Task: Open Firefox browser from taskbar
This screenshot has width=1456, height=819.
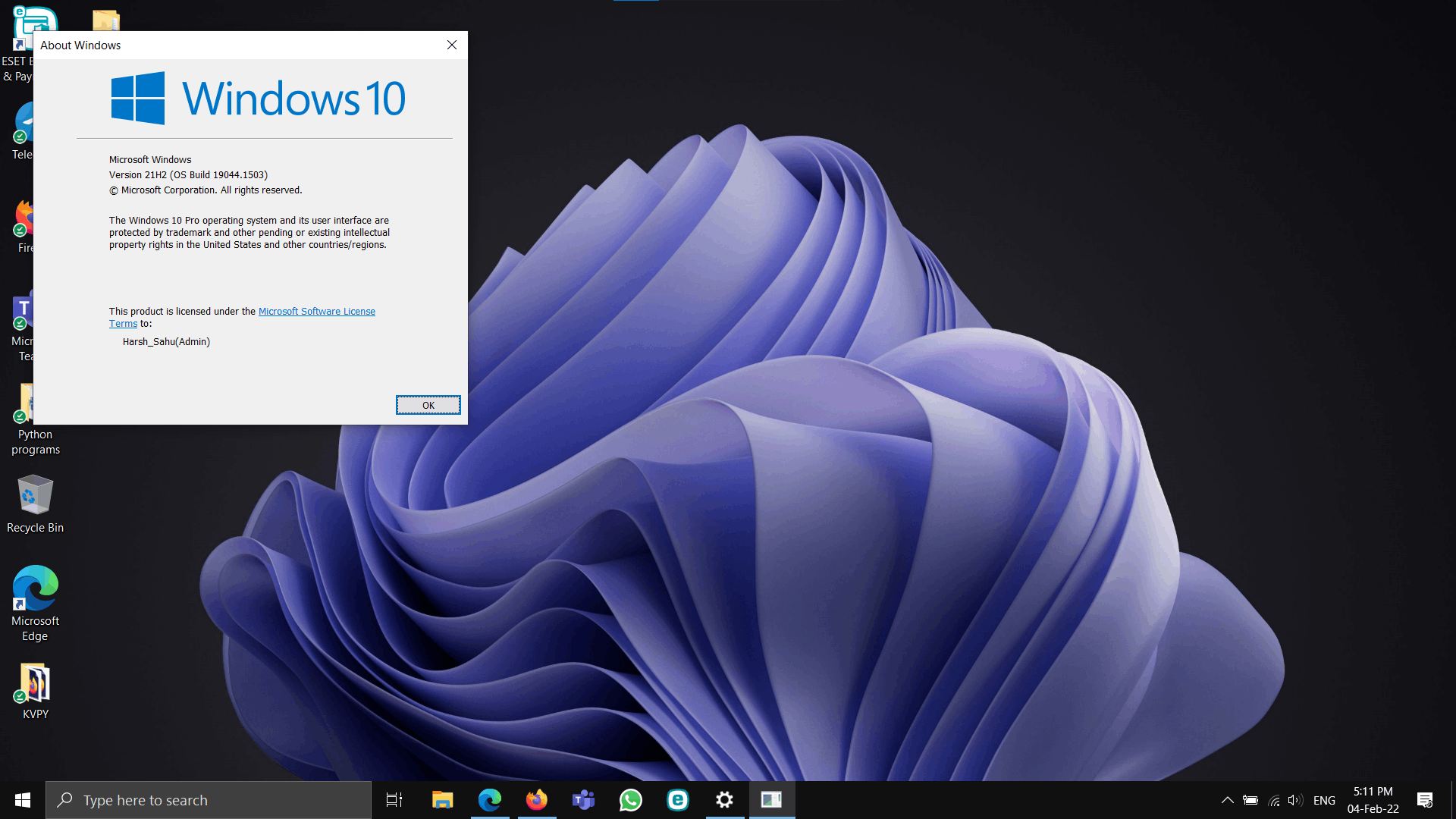Action: click(536, 799)
